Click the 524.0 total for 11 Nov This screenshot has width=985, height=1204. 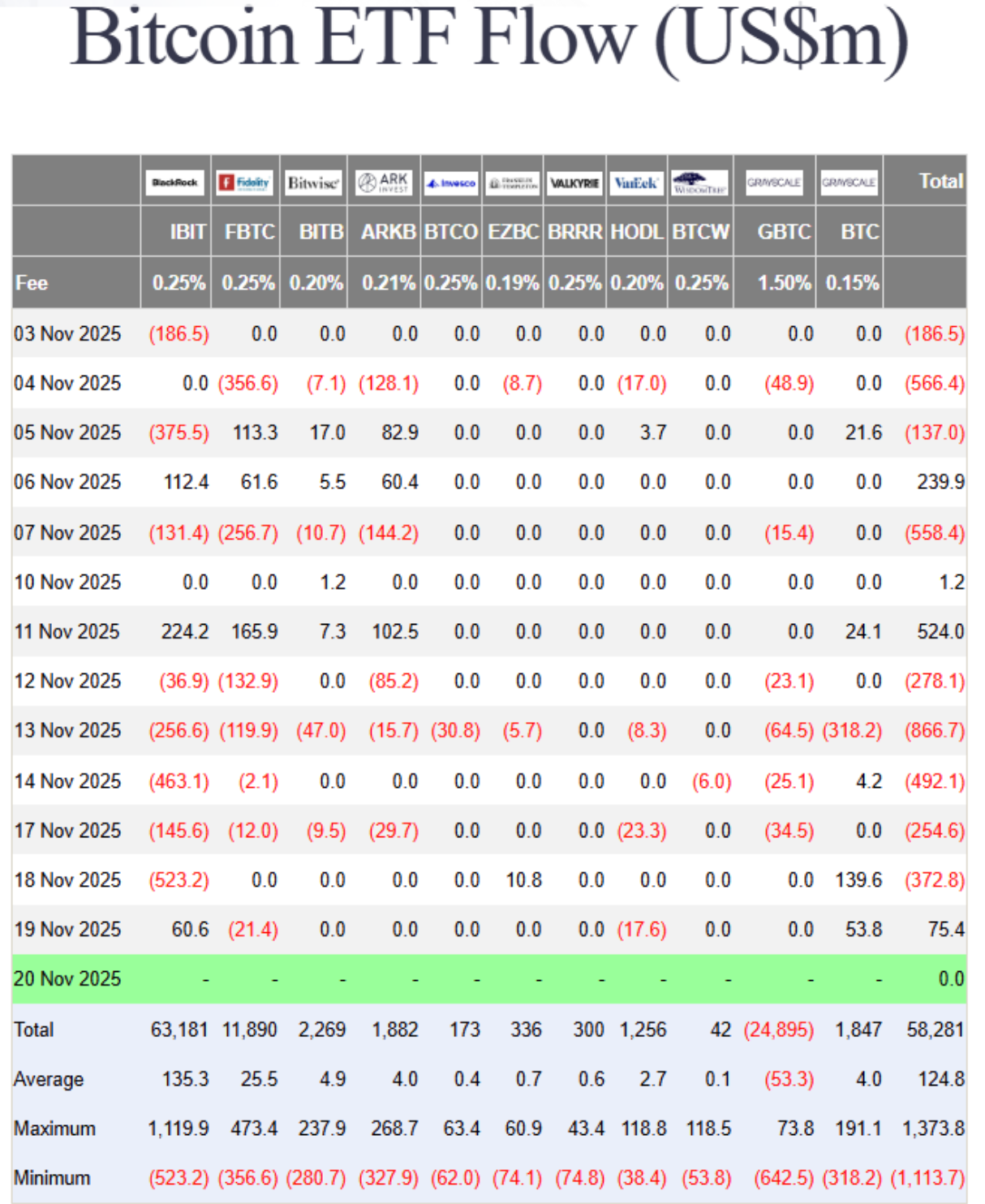pos(940,632)
